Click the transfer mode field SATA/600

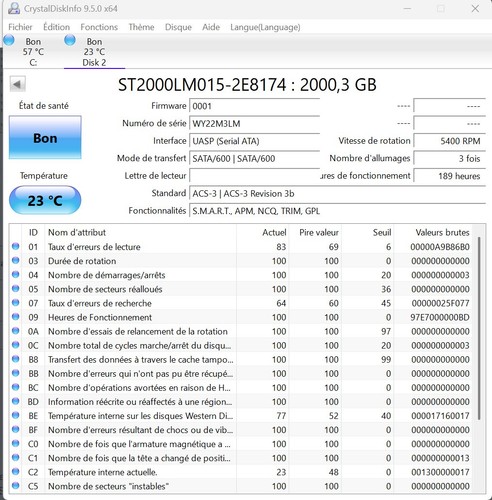[x=255, y=158]
